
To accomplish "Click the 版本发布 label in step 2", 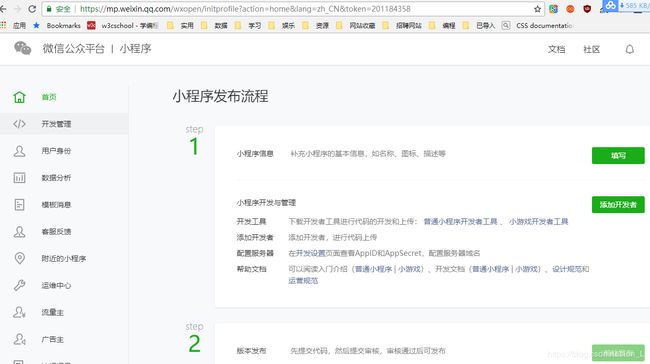I will point(251,351).
